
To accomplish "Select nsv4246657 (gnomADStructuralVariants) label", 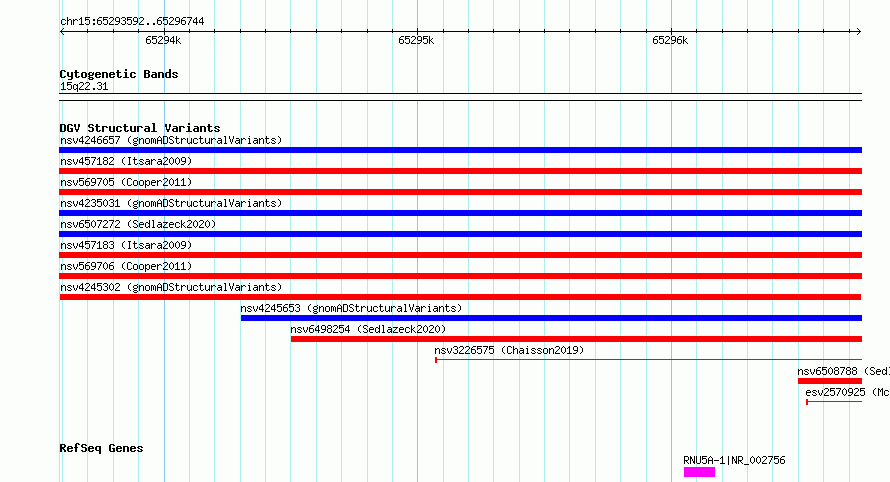I will pos(171,140).
